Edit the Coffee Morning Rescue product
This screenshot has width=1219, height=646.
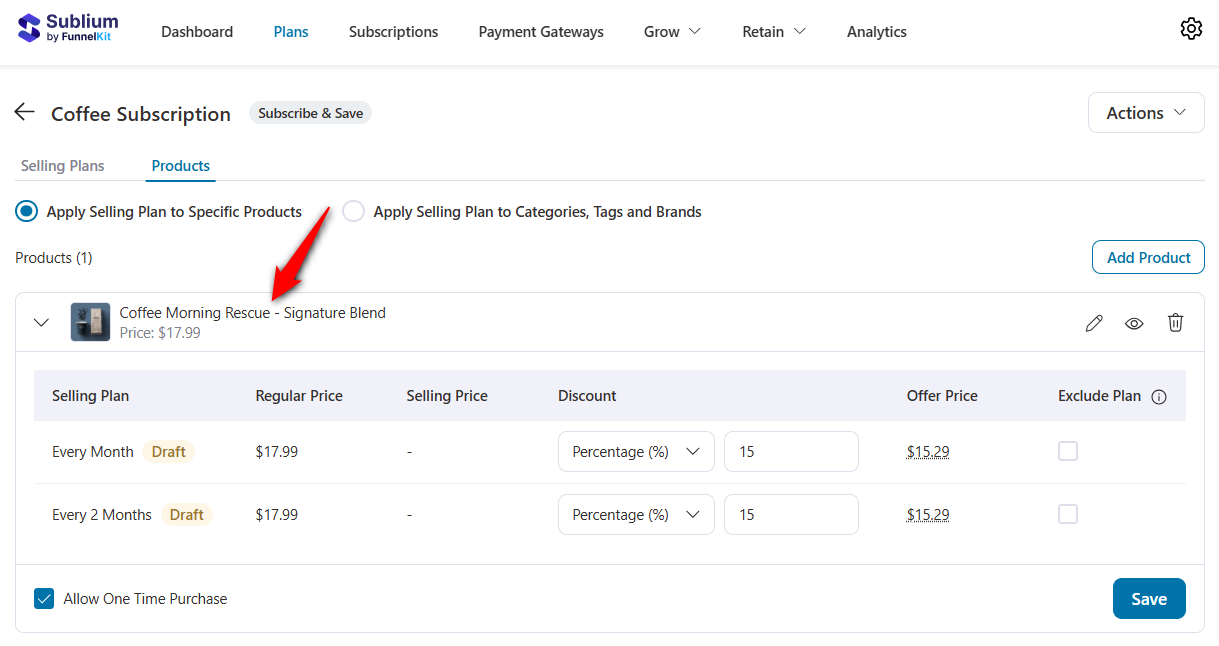[x=1093, y=322]
